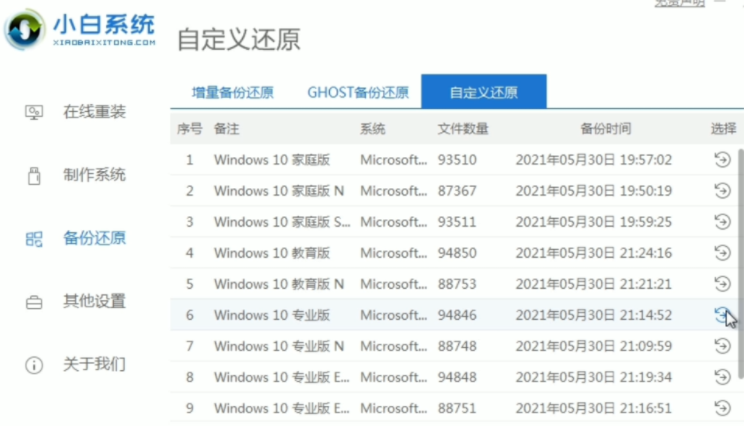
Task: Click backup time 2021年05月30日 19:59:25
Action: 594,222
